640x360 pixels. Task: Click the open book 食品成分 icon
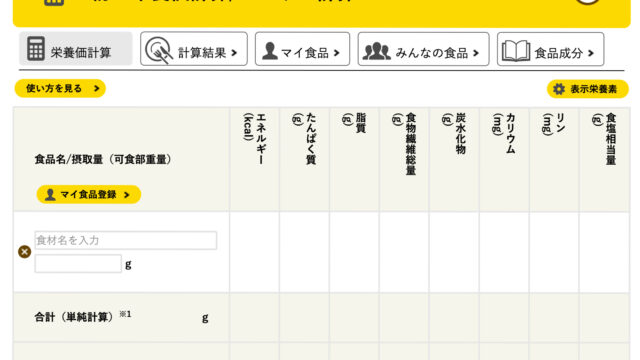tap(516, 51)
